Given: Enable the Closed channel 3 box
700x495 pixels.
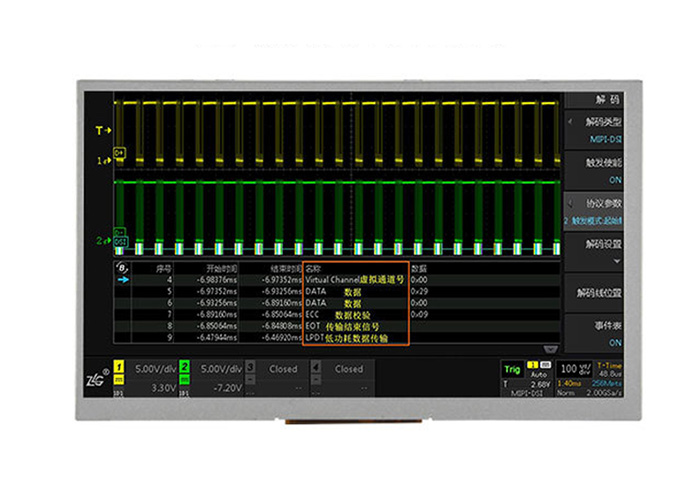Looking at the screenshot, I should [283, 369].
